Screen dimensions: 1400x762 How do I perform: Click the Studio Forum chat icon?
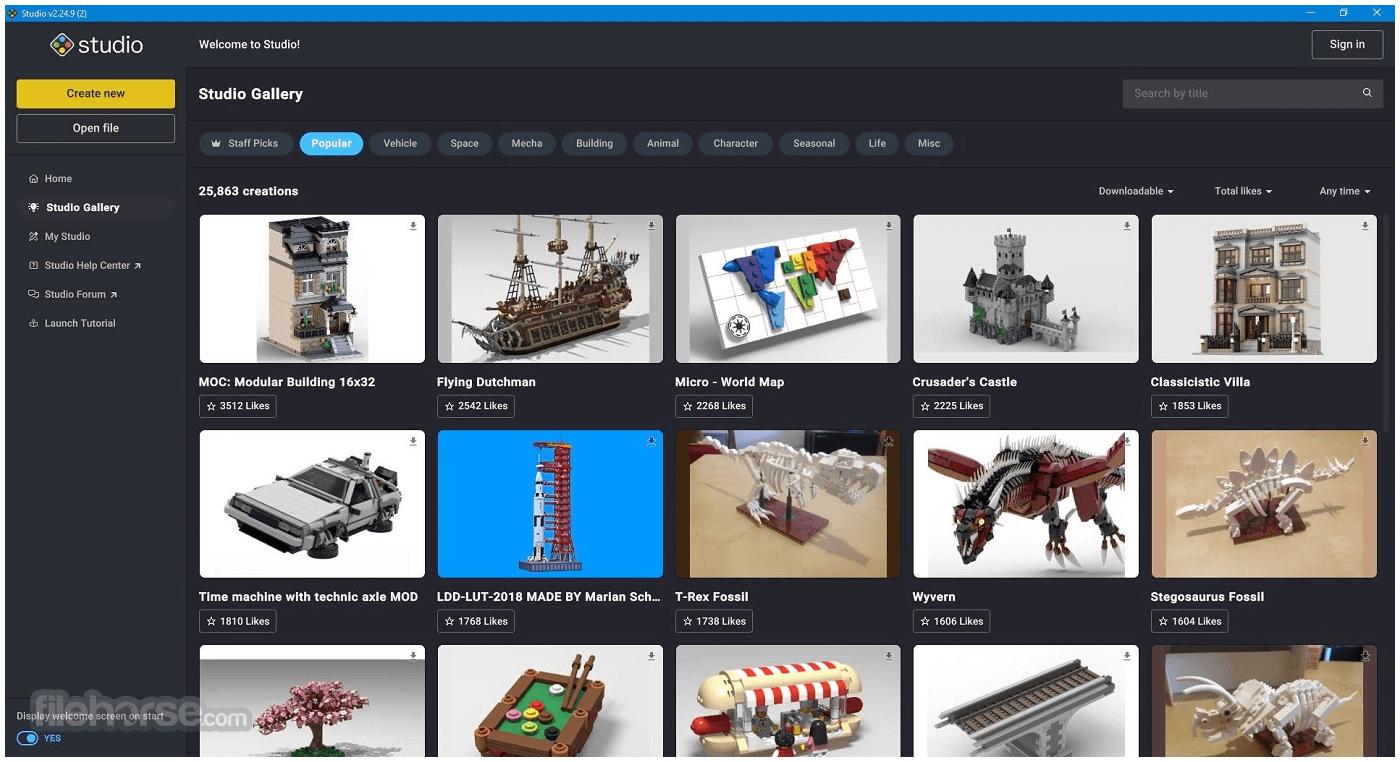point(34,295)
